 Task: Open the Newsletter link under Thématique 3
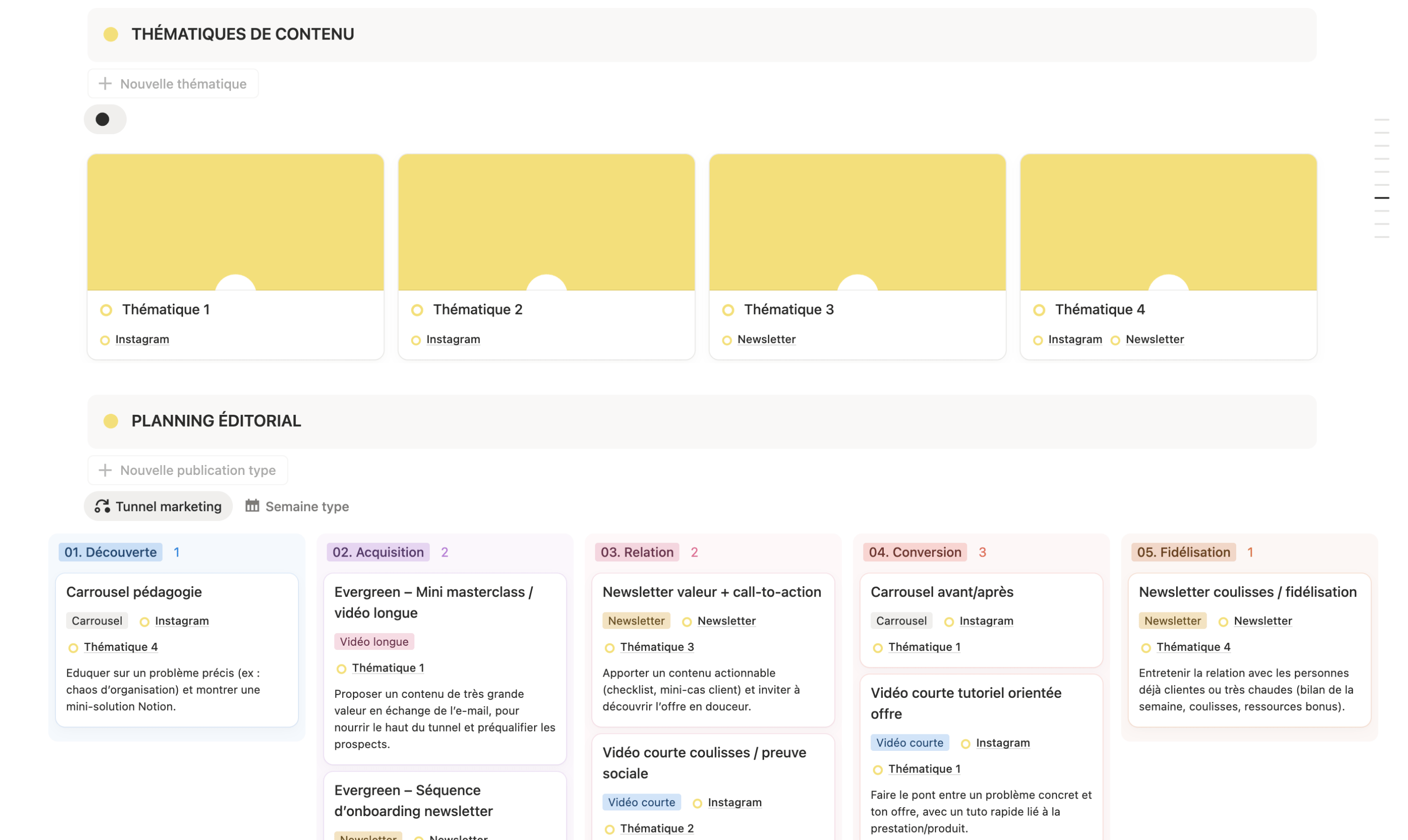click(766, 339)
